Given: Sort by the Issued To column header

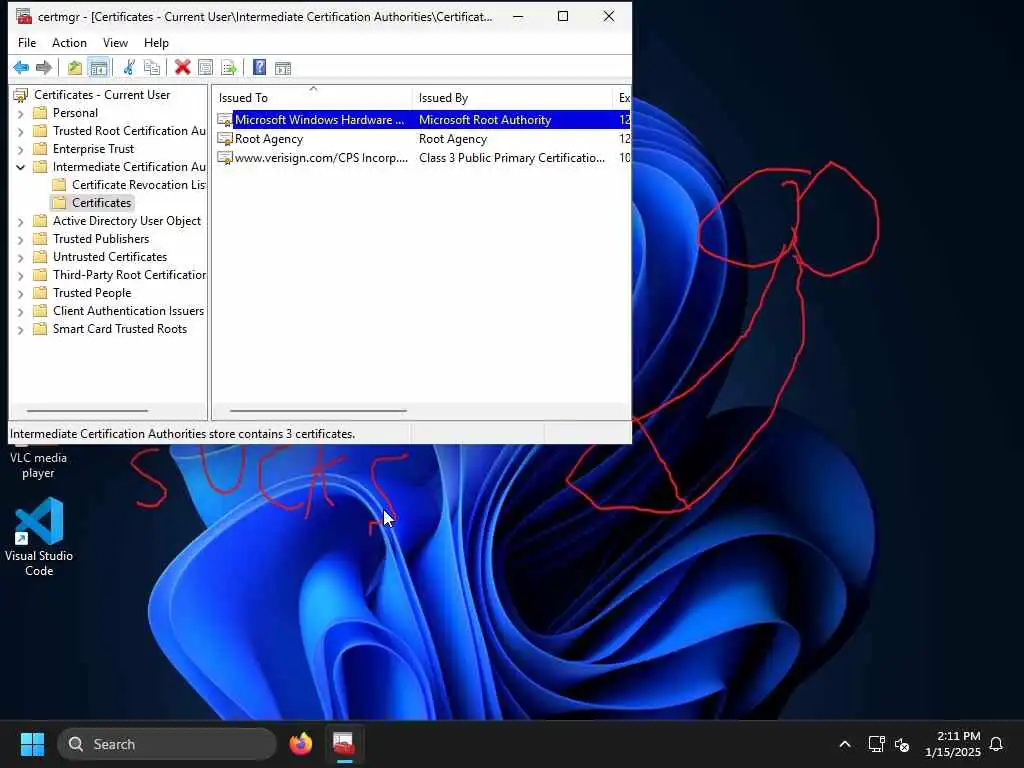Looking at the screenshot, I should coord(313,98).
